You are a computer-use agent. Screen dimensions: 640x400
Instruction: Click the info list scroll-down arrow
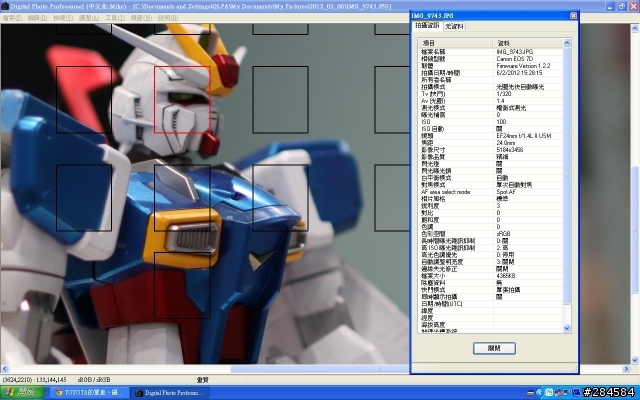tap(567, 328)
